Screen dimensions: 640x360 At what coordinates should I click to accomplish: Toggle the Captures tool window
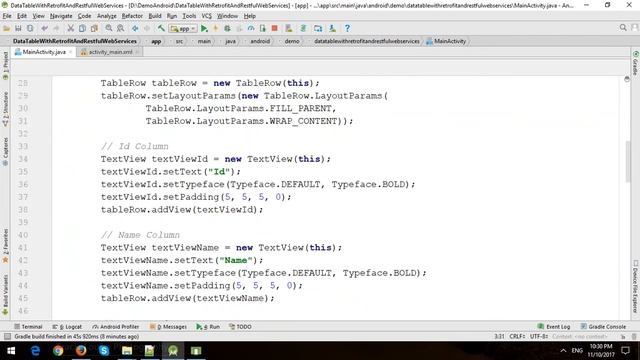pyautogui.click(x=5, y=151)
